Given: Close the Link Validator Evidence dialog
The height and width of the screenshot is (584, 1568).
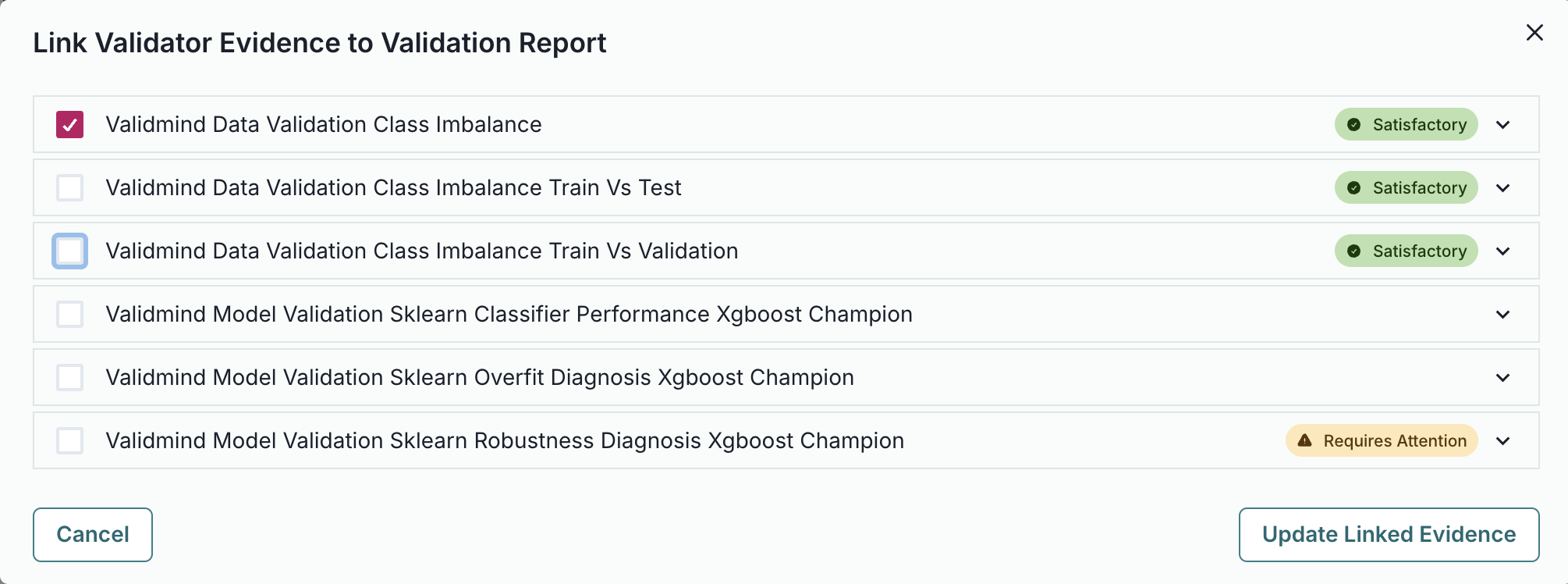Looking at the screenshot, I should click(1534, 33).
